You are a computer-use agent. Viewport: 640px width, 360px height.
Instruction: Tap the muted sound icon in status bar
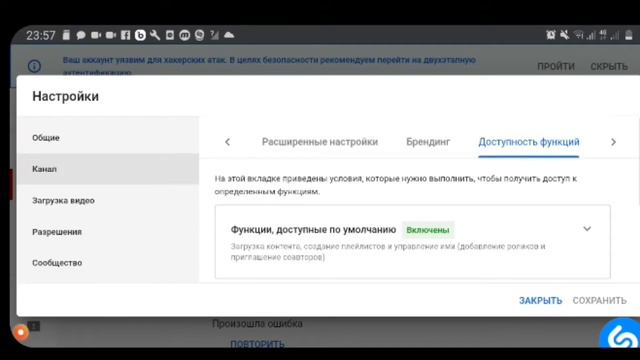click(564, 35)
